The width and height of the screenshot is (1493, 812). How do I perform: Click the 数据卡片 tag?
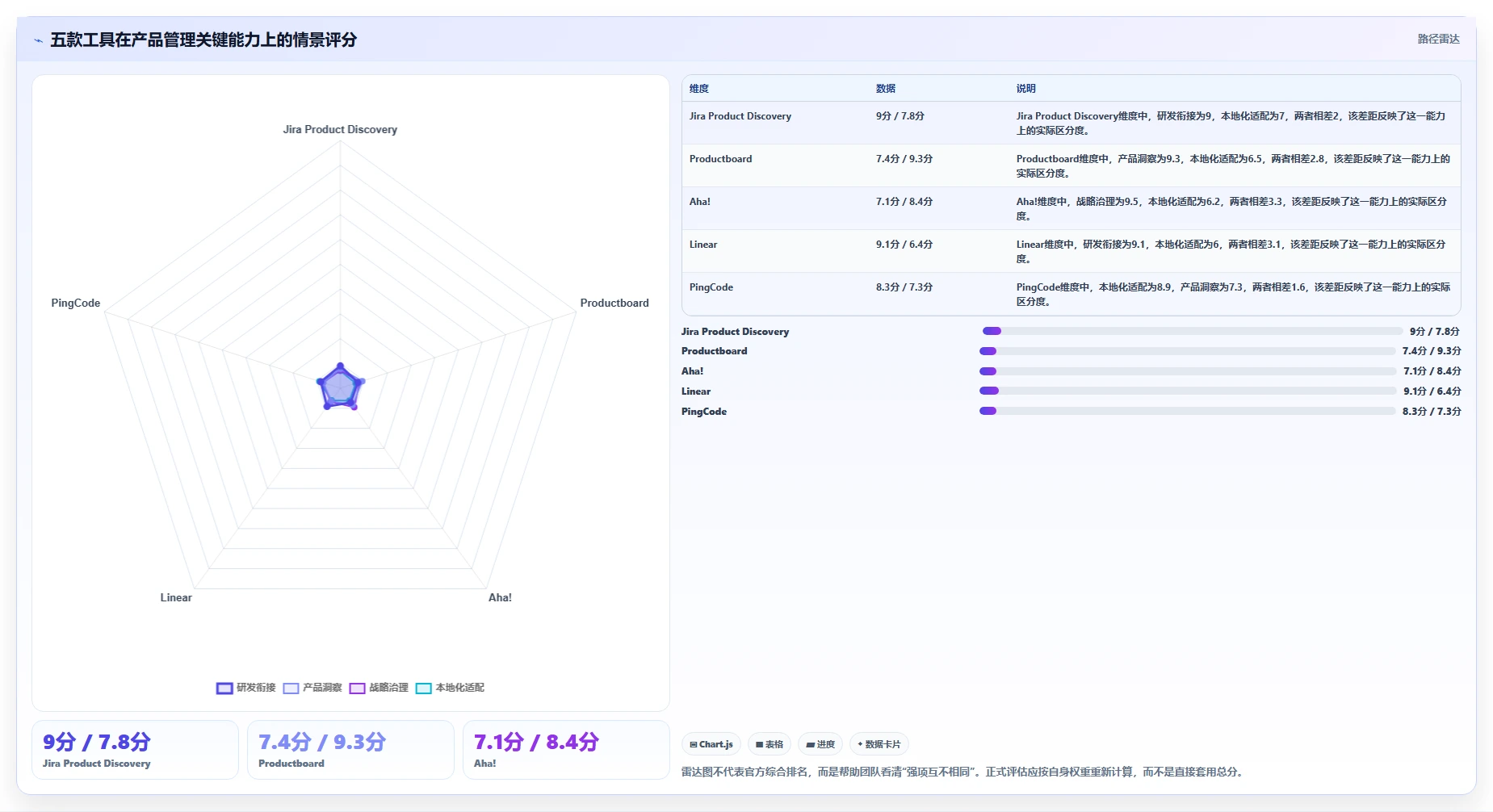879,744
